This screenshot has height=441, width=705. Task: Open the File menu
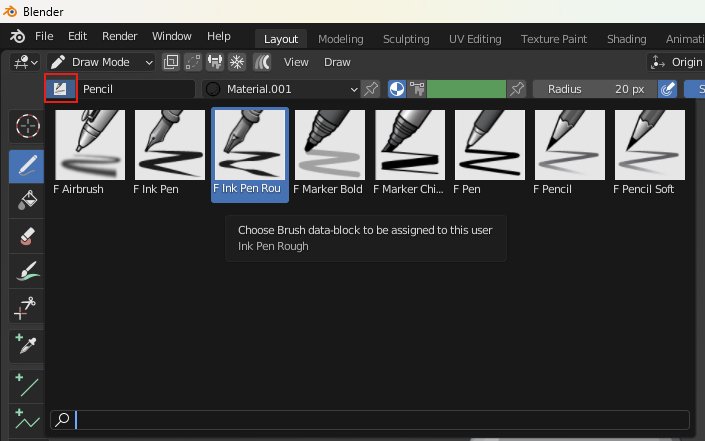44,36
